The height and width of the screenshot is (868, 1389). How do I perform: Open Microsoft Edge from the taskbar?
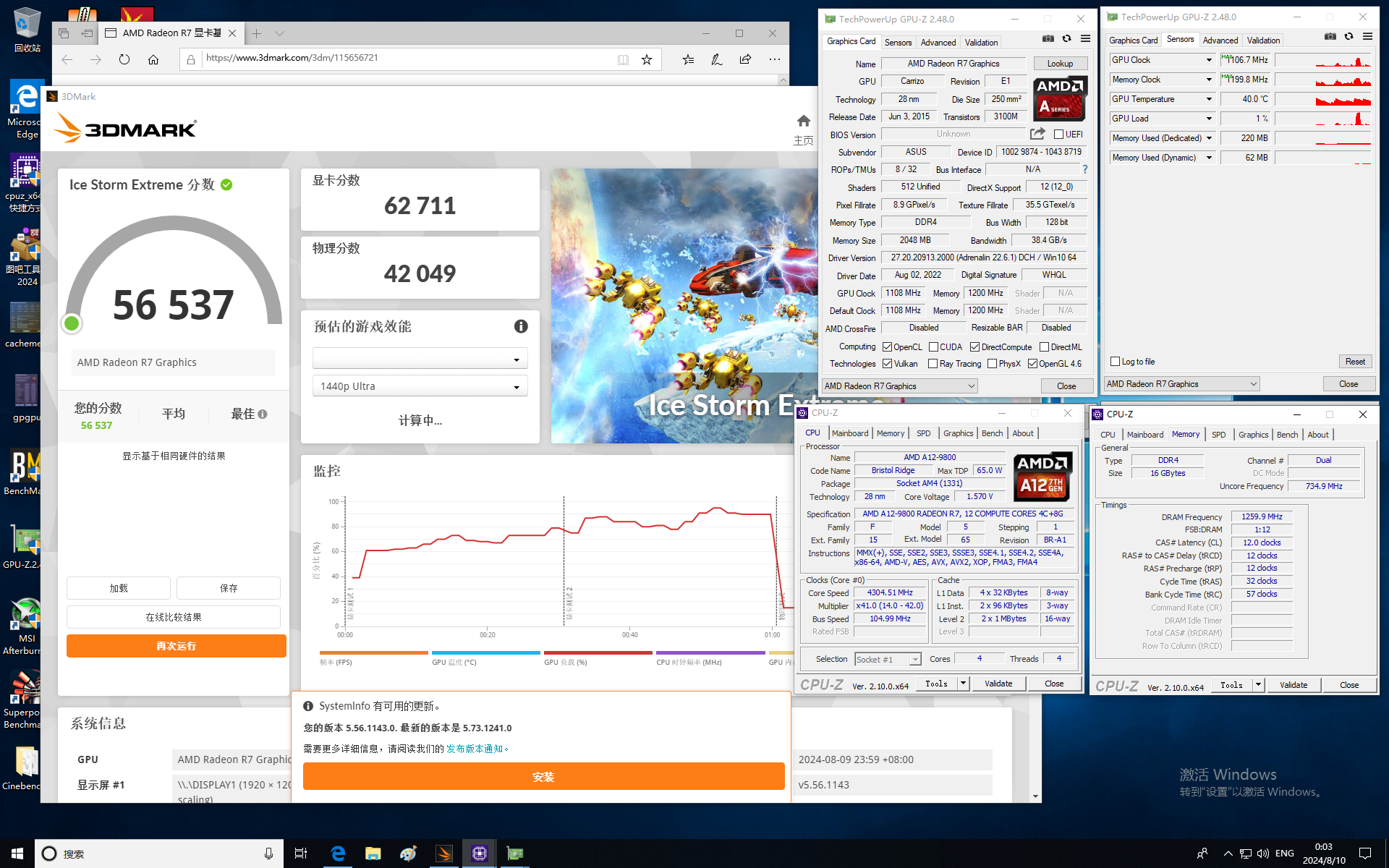point(338,854)
